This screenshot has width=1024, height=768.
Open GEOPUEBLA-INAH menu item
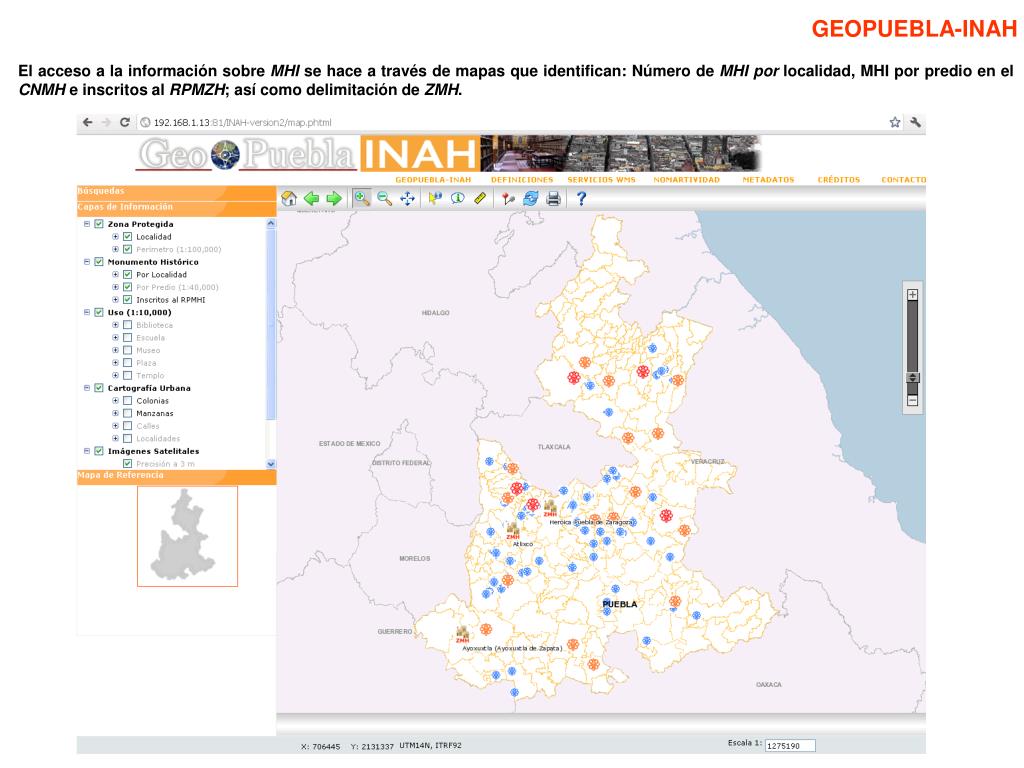(433, 180)
